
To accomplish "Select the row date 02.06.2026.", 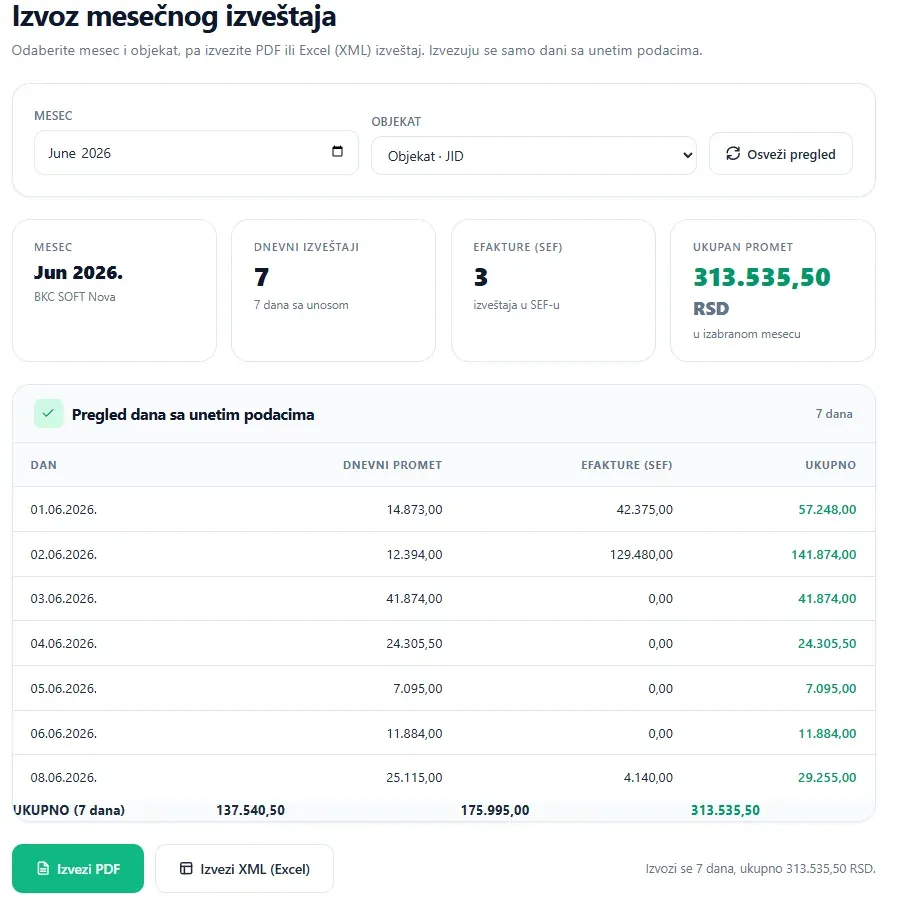I will pos(64,555).
